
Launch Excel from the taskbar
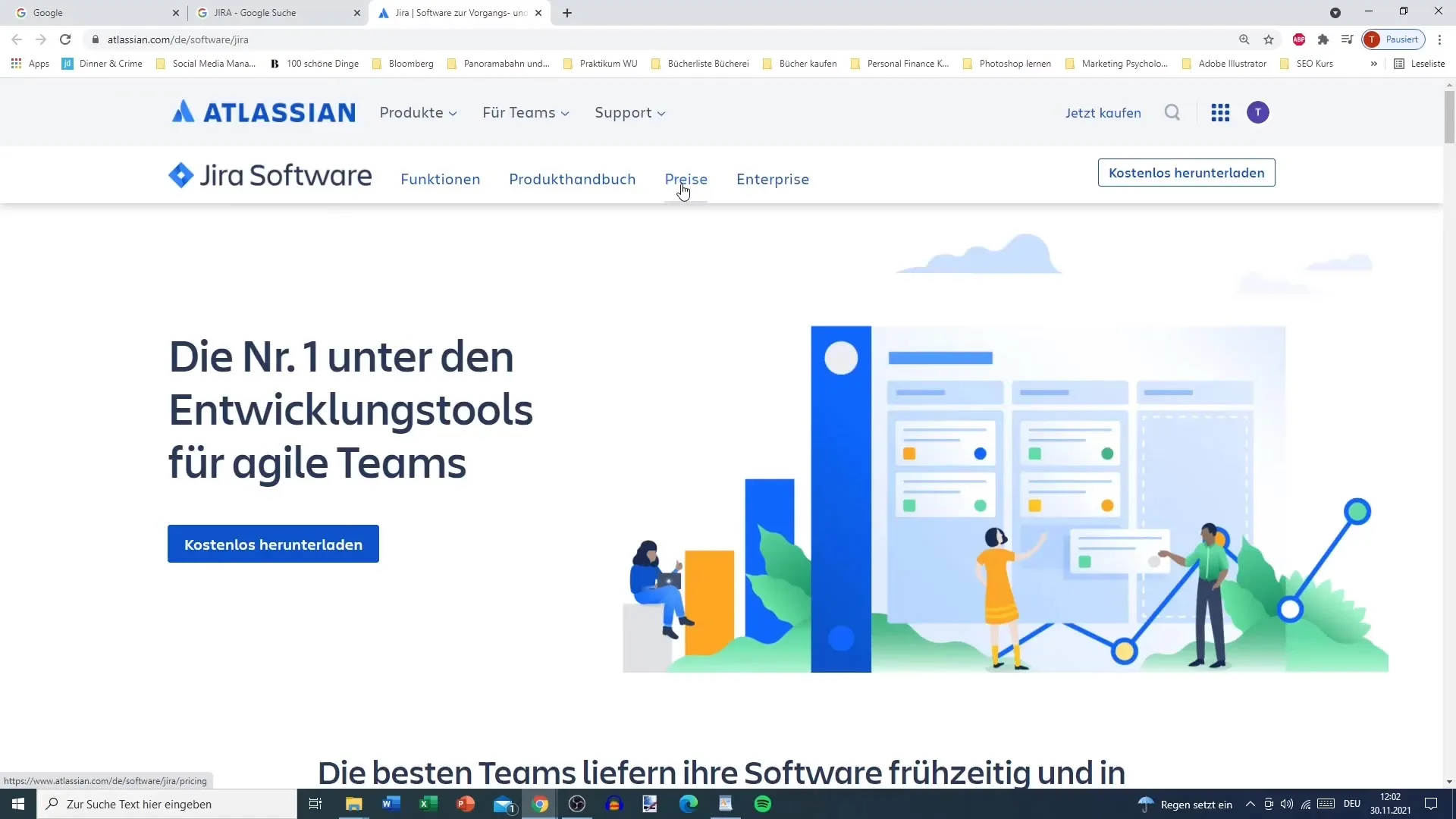(428, 804)
